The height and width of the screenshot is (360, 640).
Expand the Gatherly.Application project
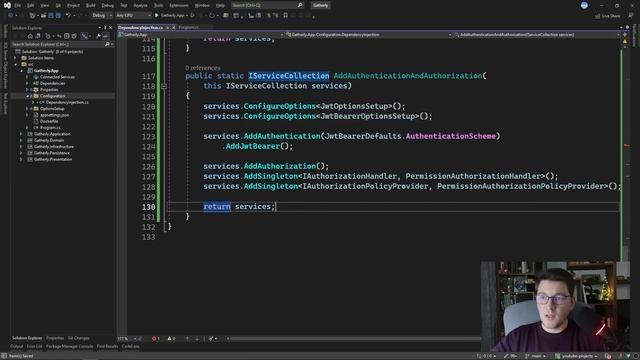pos(22,134)
